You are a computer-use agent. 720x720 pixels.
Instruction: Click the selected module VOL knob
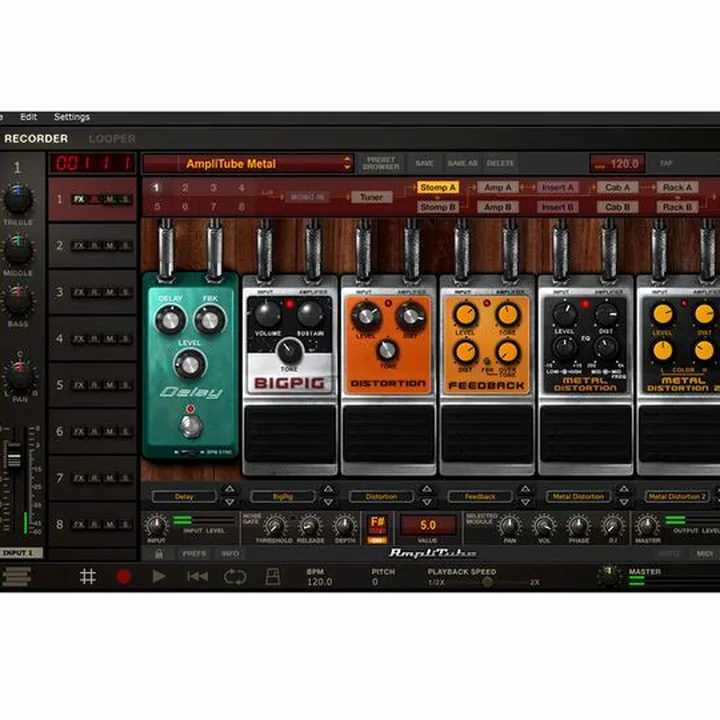tap(544, 526)
